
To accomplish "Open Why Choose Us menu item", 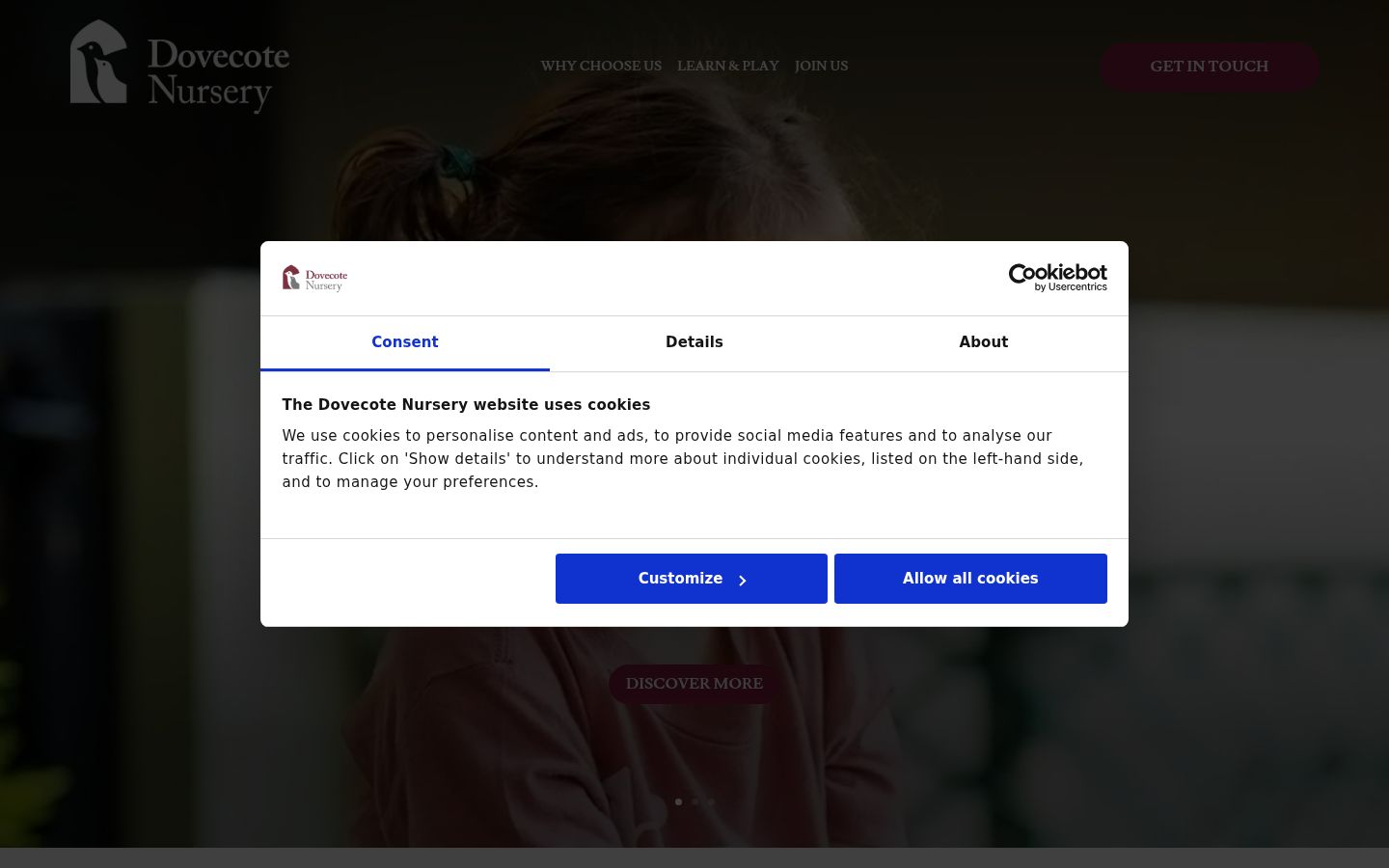I will coord(601,66).
